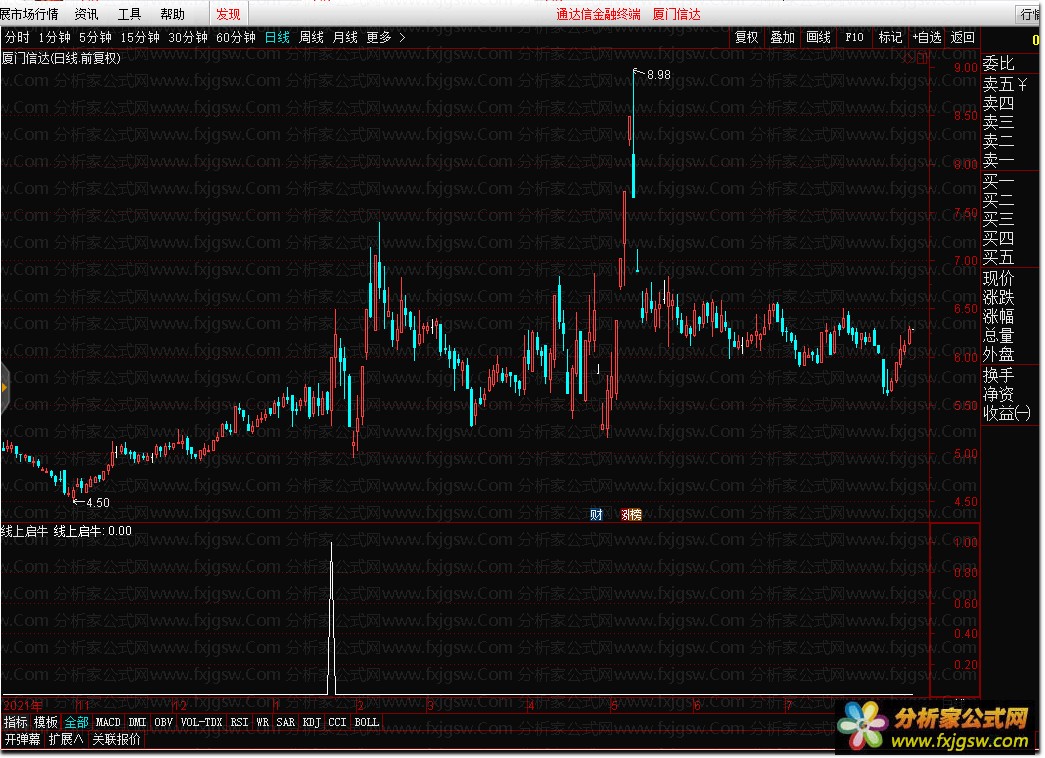Select the BOLL indicator
This screenshot has height=758, width=1045.
pyautogui.click(x=367, y=722)
